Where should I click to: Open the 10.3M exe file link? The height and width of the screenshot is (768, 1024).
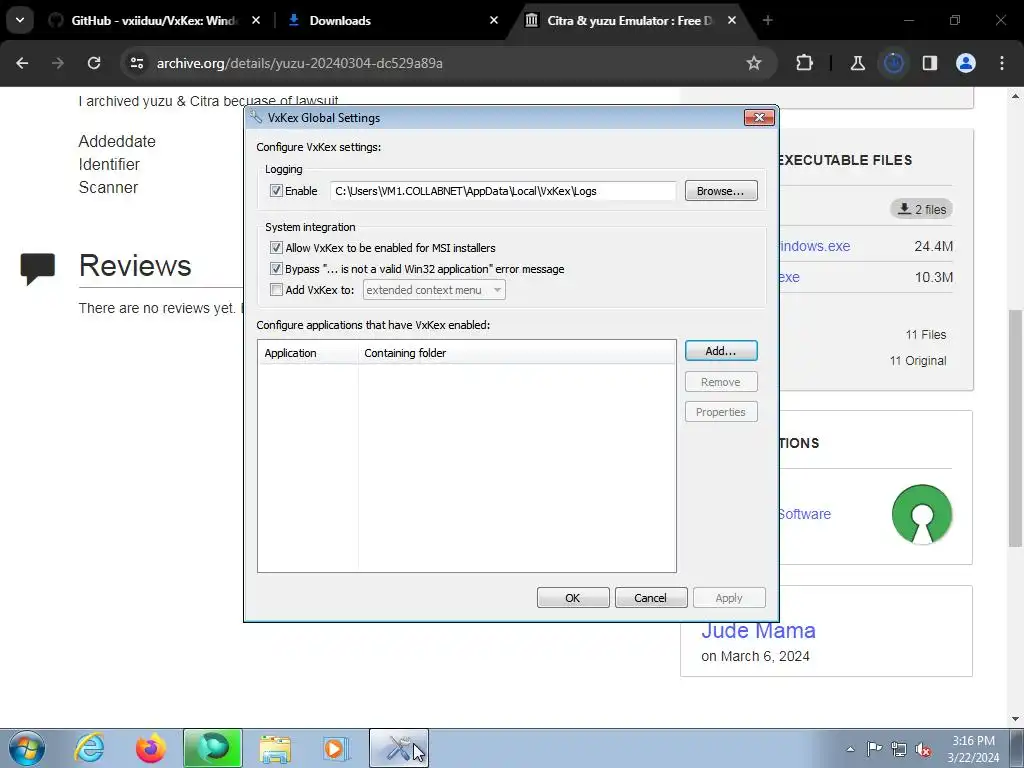coord(790,277)
